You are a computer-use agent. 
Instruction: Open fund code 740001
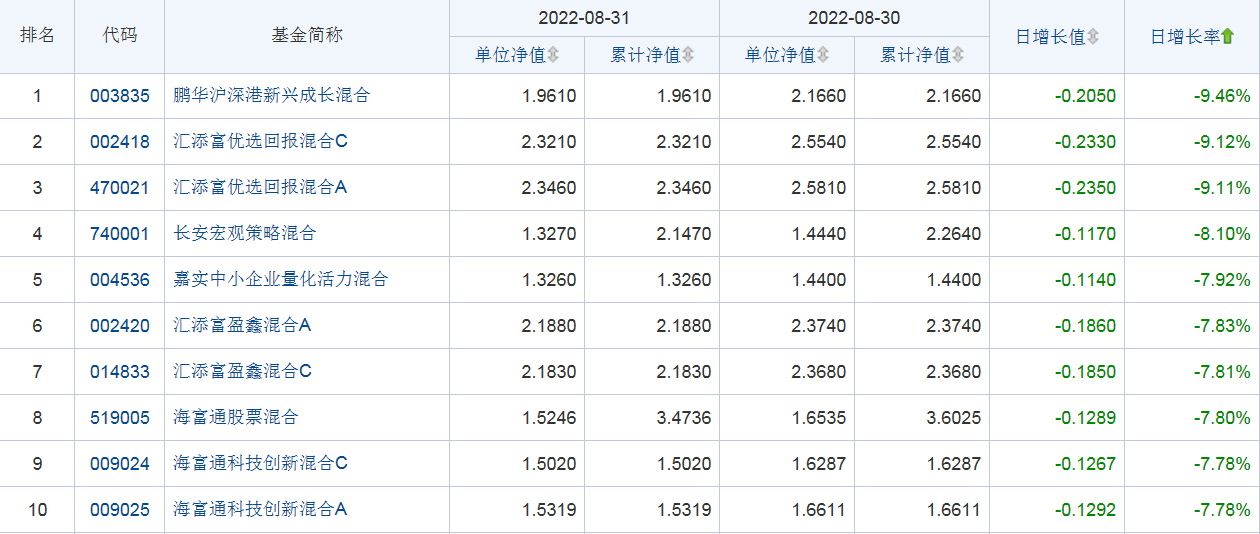point(120,234)
